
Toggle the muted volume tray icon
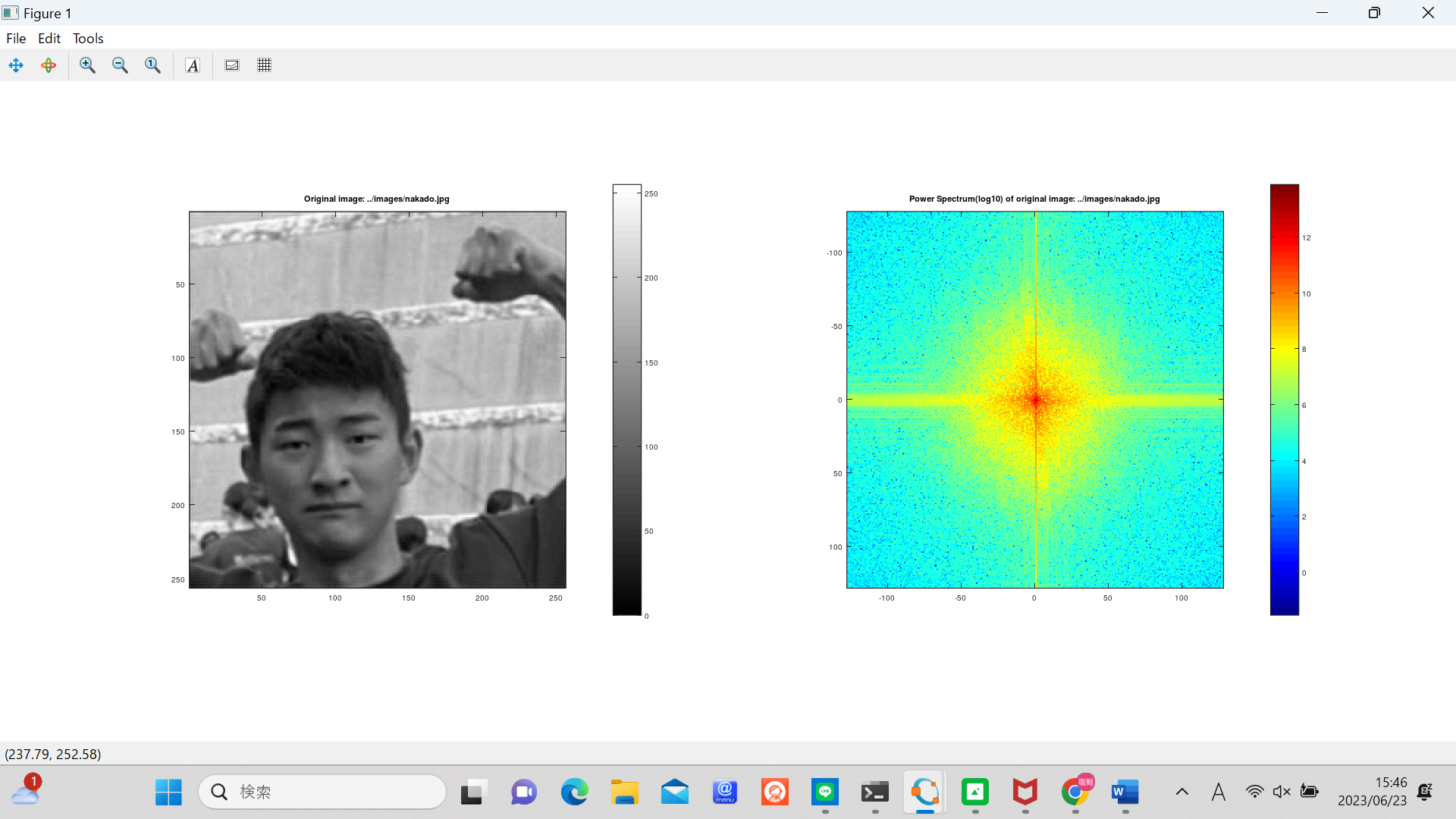1282,792
